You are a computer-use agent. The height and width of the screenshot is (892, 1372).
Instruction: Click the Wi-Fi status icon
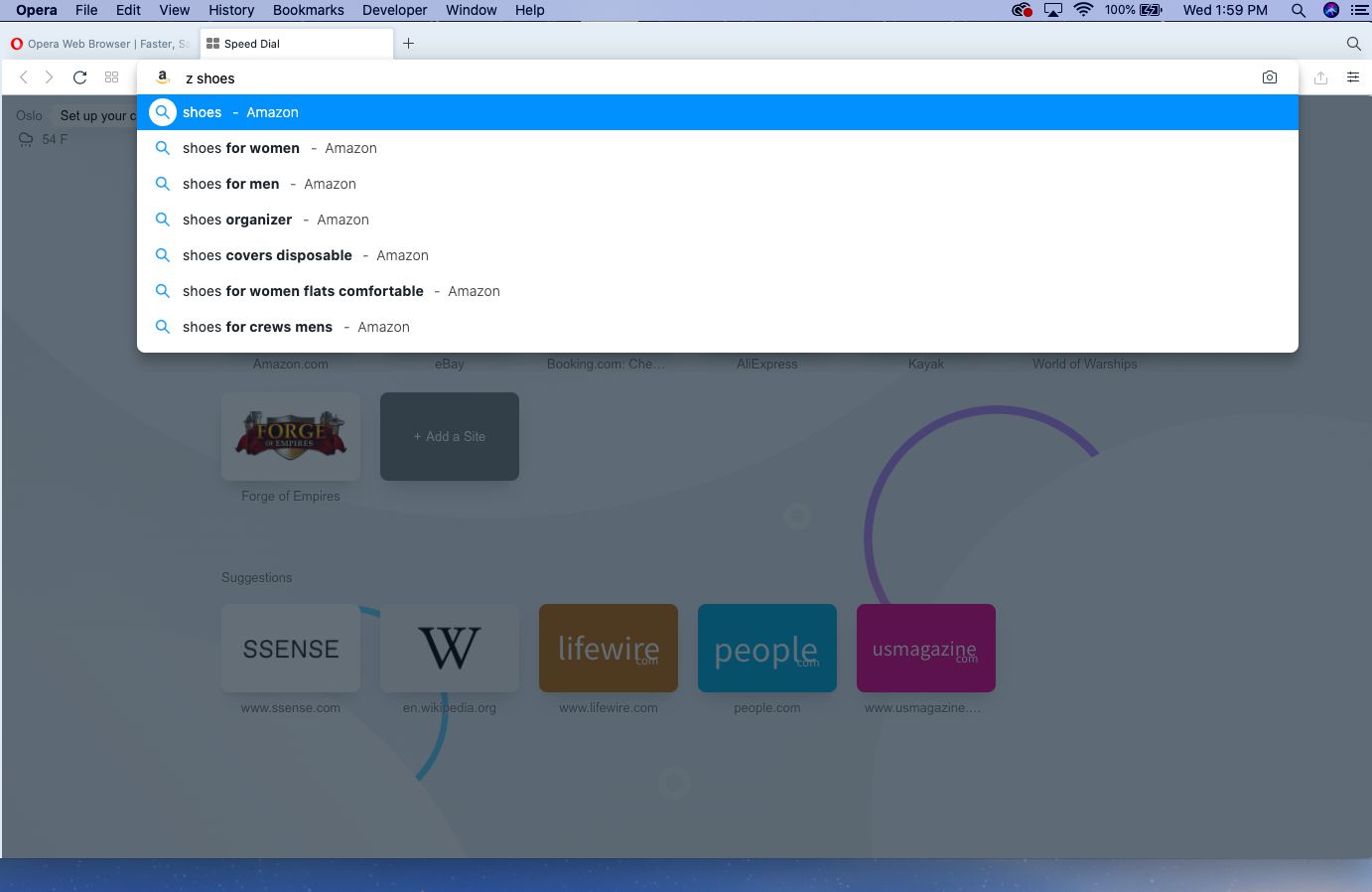pos(1083,10)
